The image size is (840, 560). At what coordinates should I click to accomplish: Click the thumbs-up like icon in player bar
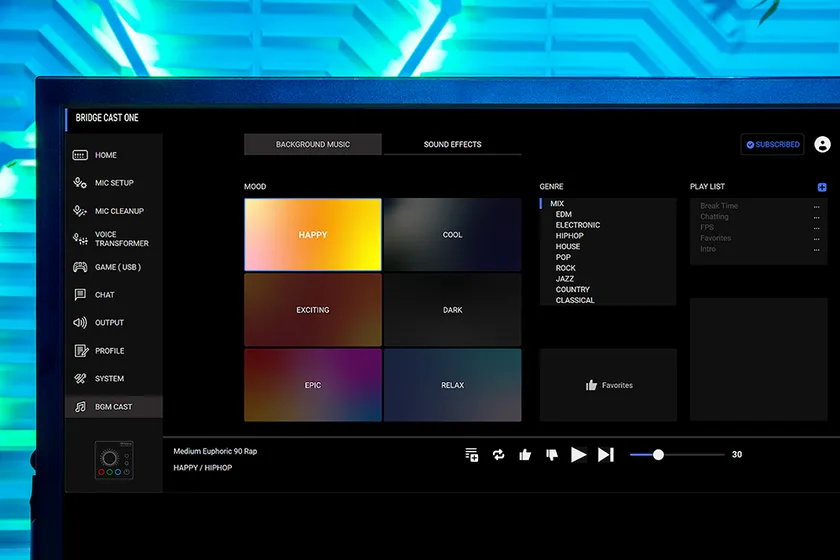(x=525, y=455)
